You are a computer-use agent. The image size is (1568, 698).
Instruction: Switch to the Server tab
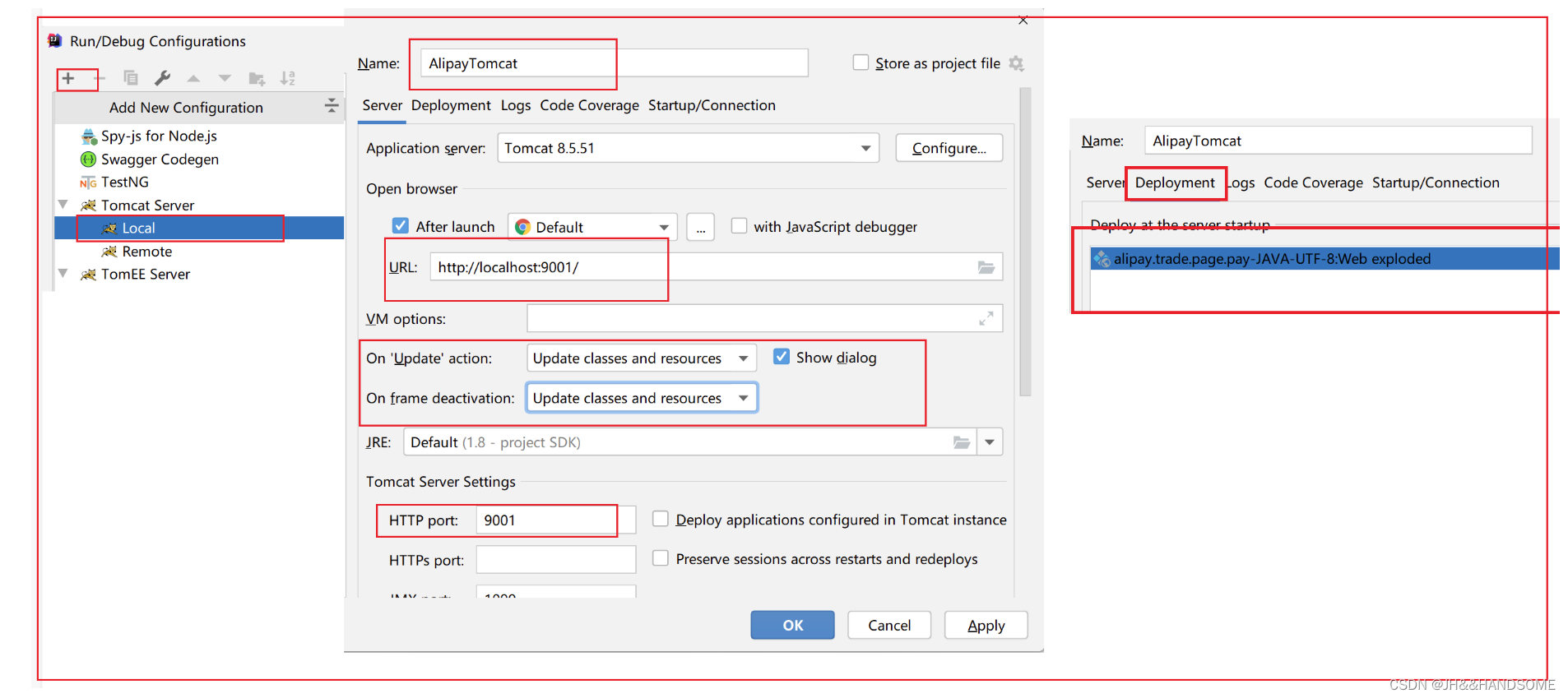(383, 105)
